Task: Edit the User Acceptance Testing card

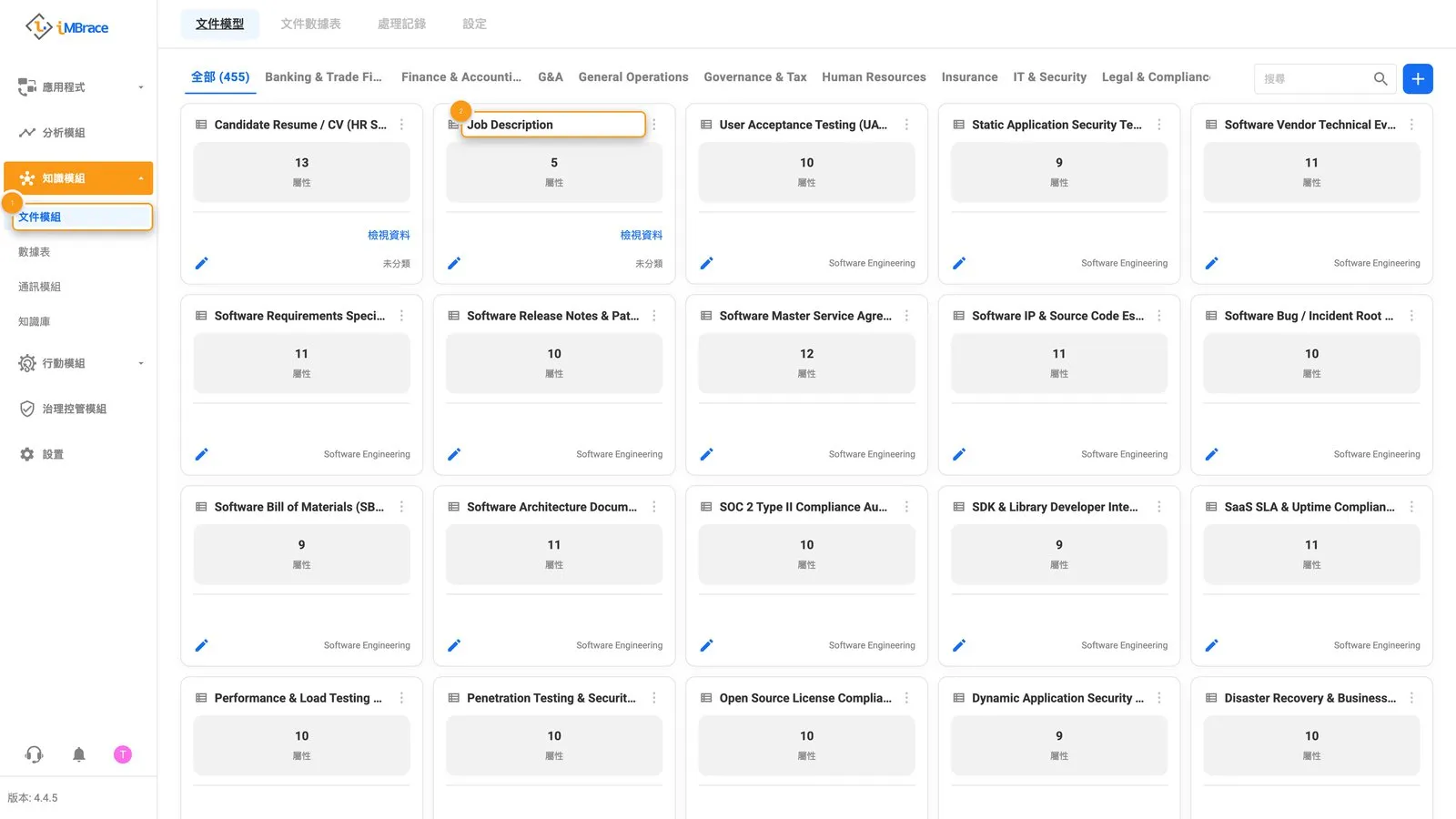Action: click(x=707, y=263)
